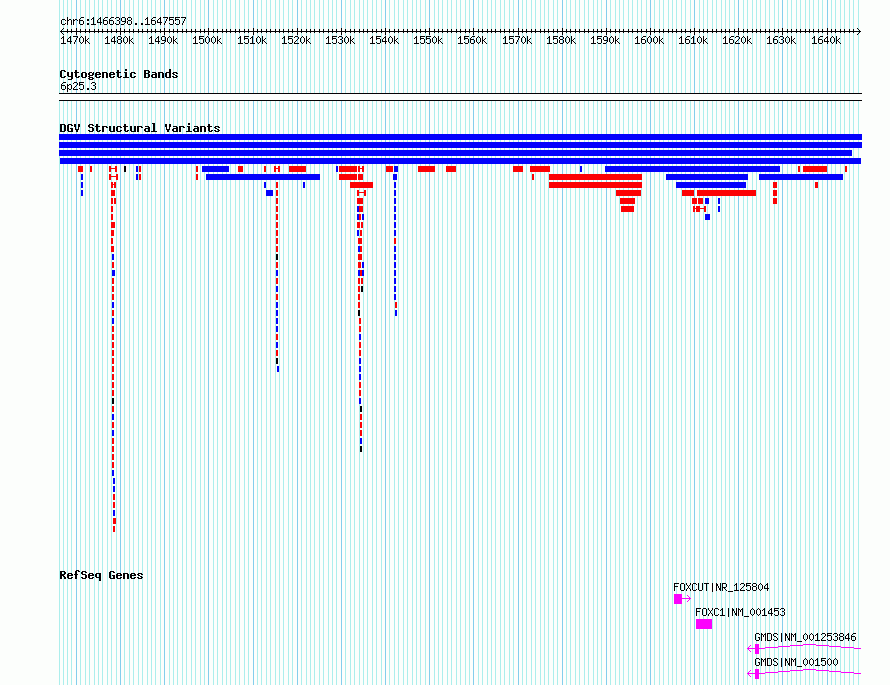Screen dimensions: 890x685
Task: Click bottom variant of 1516k column
Action: pyautogui.click(x=278, y=369)
